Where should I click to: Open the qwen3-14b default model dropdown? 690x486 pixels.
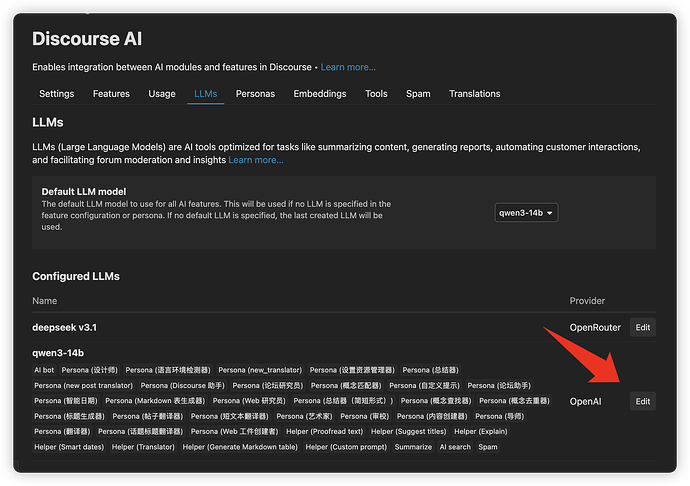click(x=526, y=213)
